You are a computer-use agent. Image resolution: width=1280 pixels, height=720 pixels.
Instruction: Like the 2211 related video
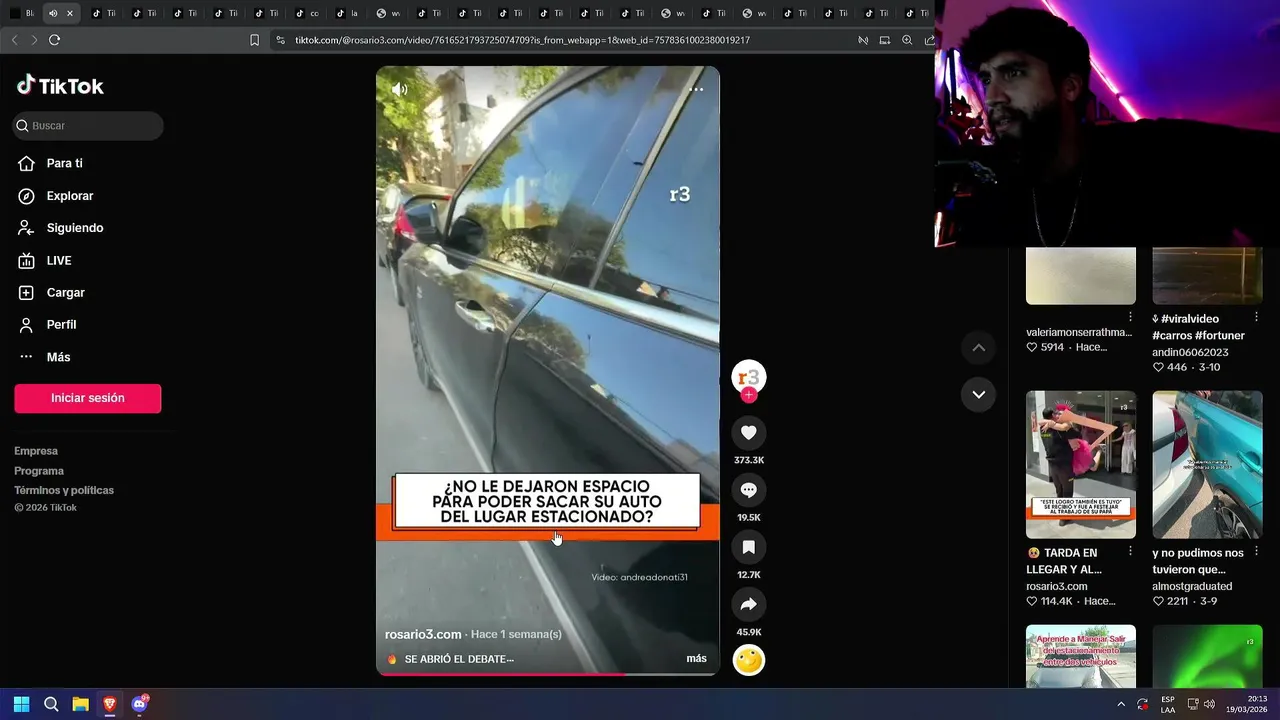pyautogui.click(x=1158, y=601)
